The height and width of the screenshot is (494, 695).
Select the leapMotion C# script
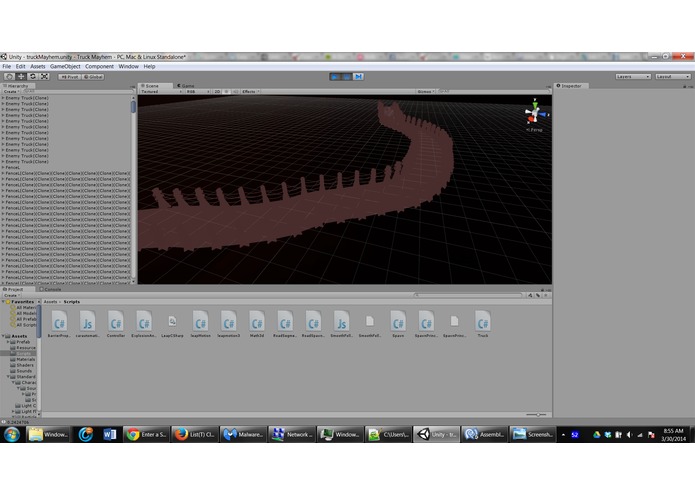(200, 324)
